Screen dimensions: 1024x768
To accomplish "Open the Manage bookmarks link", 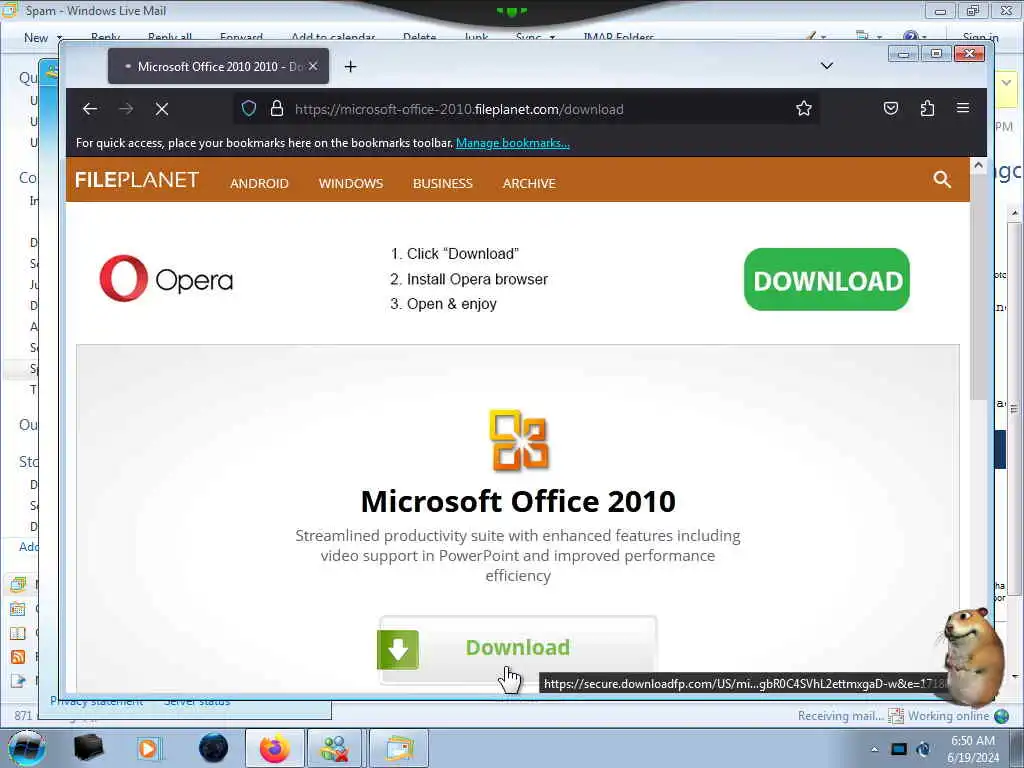I will pos(513,143).
